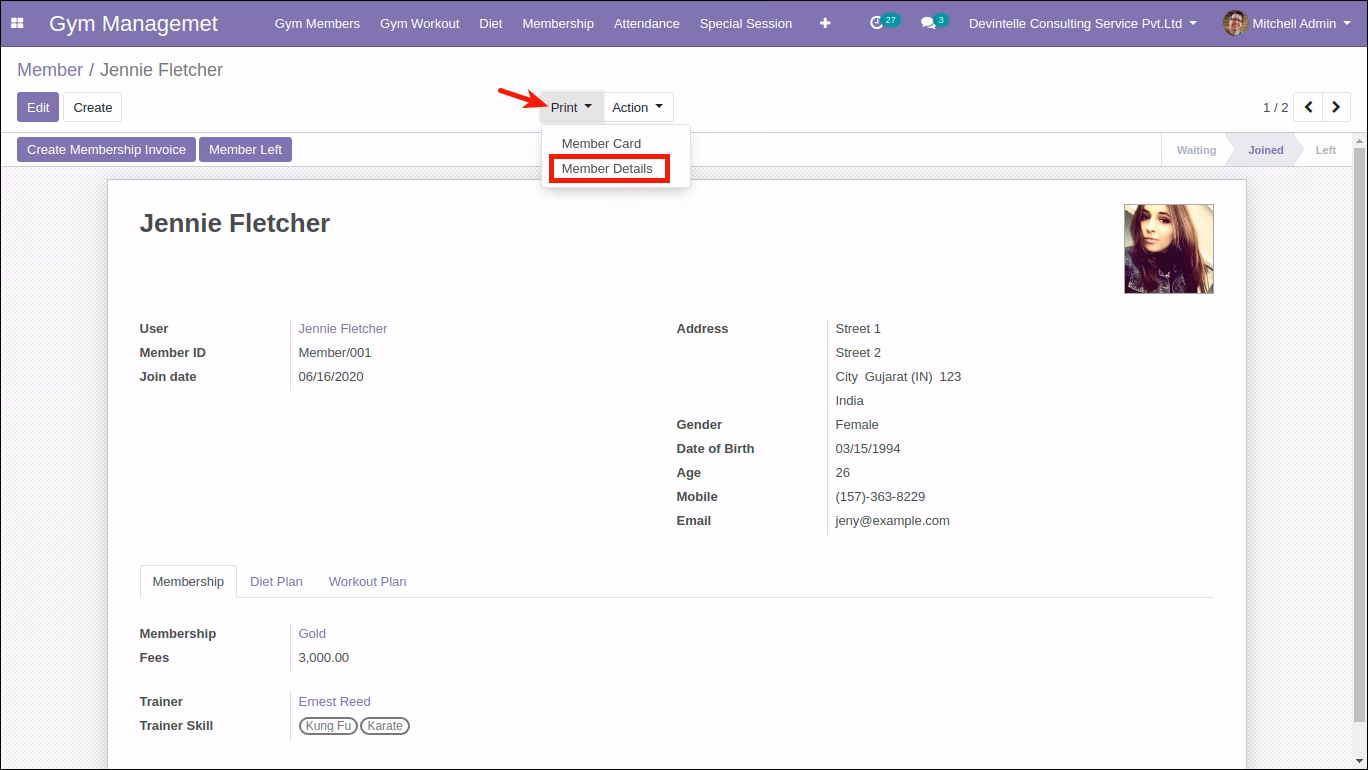
Task: Open the Workout Plan tab
Action: (x=367, y=581)
